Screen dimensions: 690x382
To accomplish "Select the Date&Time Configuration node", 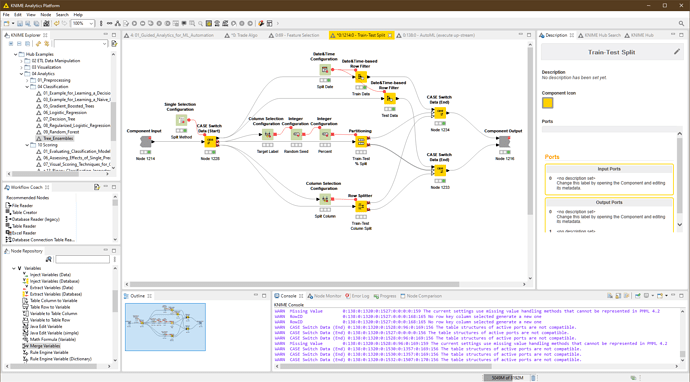I will 325,70.
